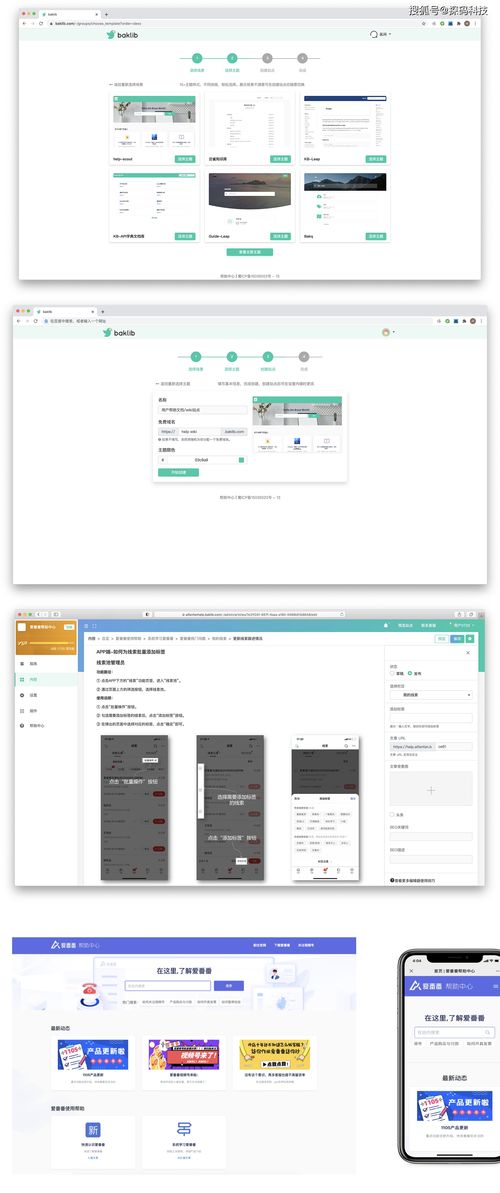Expand the category dropdown in article settings
The image size is (500, 1193).
[x=431, y=695]
